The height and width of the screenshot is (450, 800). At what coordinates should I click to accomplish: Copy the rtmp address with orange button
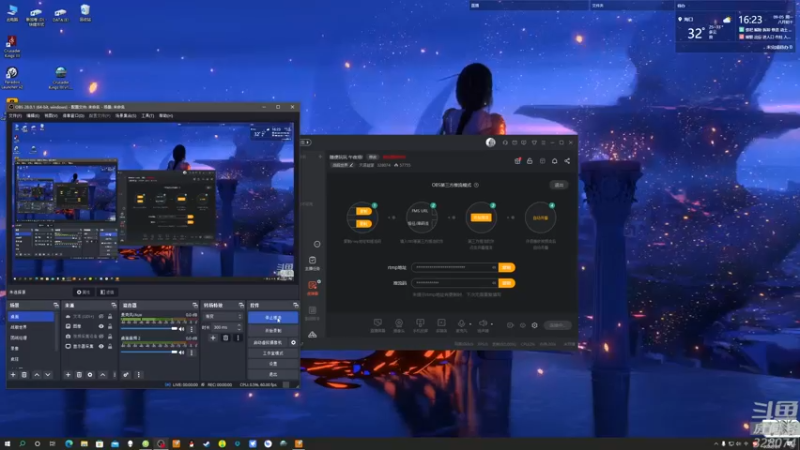click(x=507, y=267)
